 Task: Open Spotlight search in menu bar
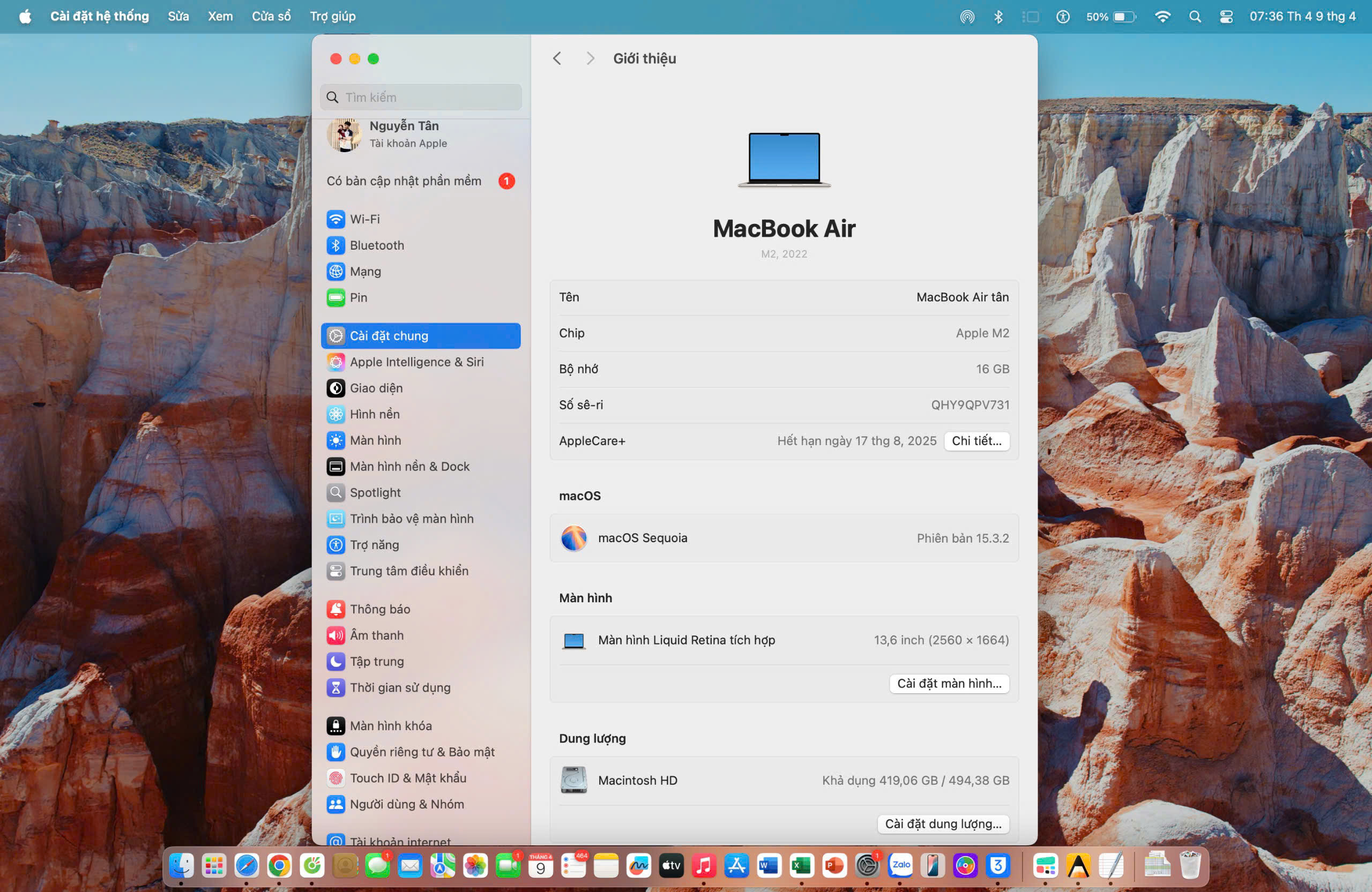(x=1195, y=16)
